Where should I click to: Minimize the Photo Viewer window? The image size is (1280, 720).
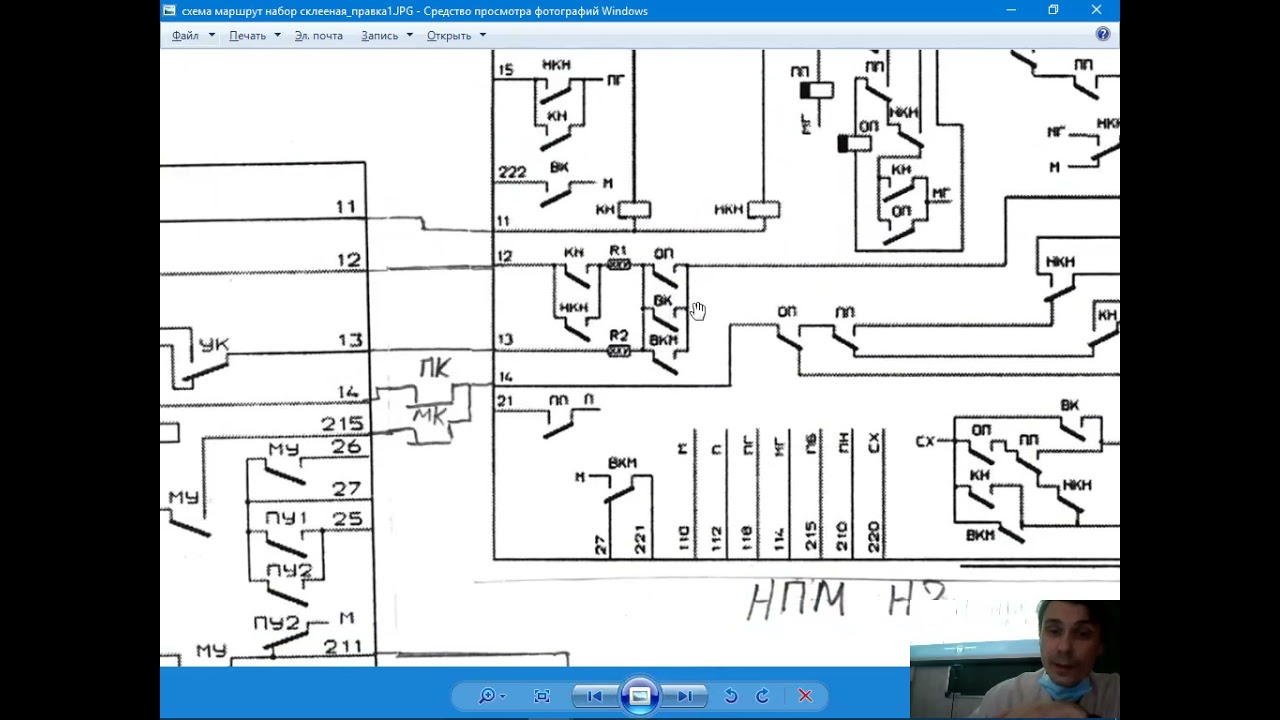(x=1011, y=10)
